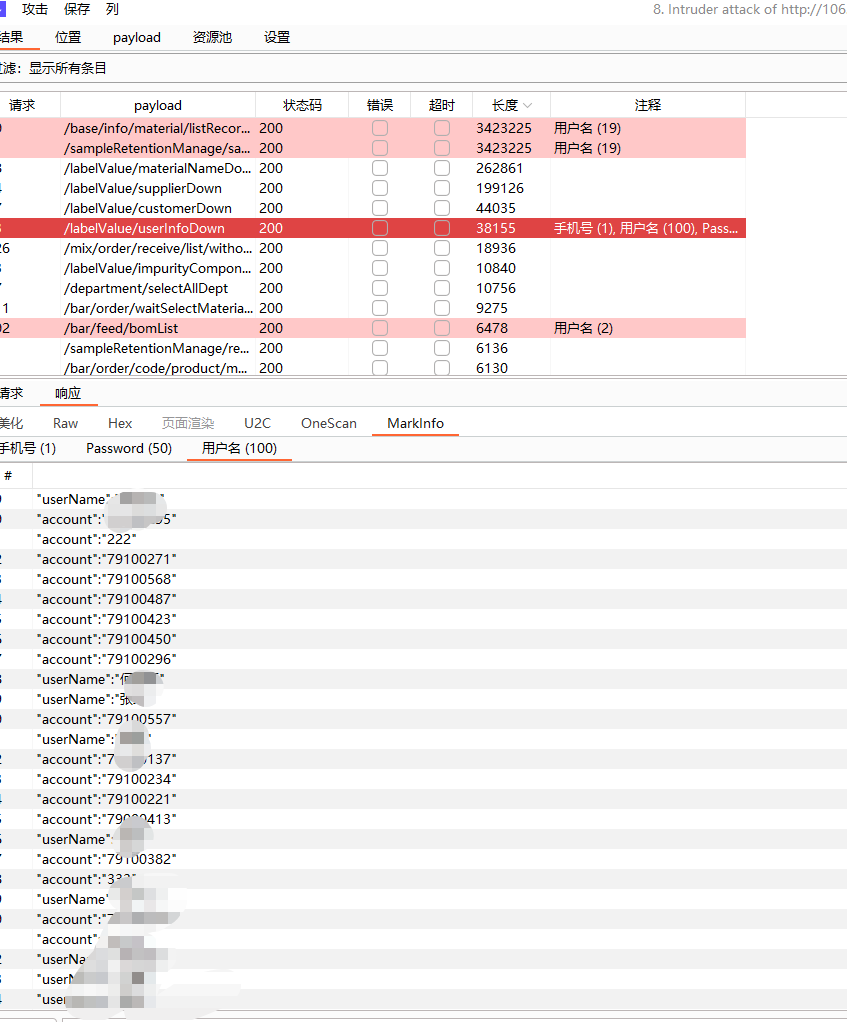Toggle 错误 checkbox for /labelValue/supplierDown row
Viewport: 847px width, 1022px height.
click(x=380, y=188)
